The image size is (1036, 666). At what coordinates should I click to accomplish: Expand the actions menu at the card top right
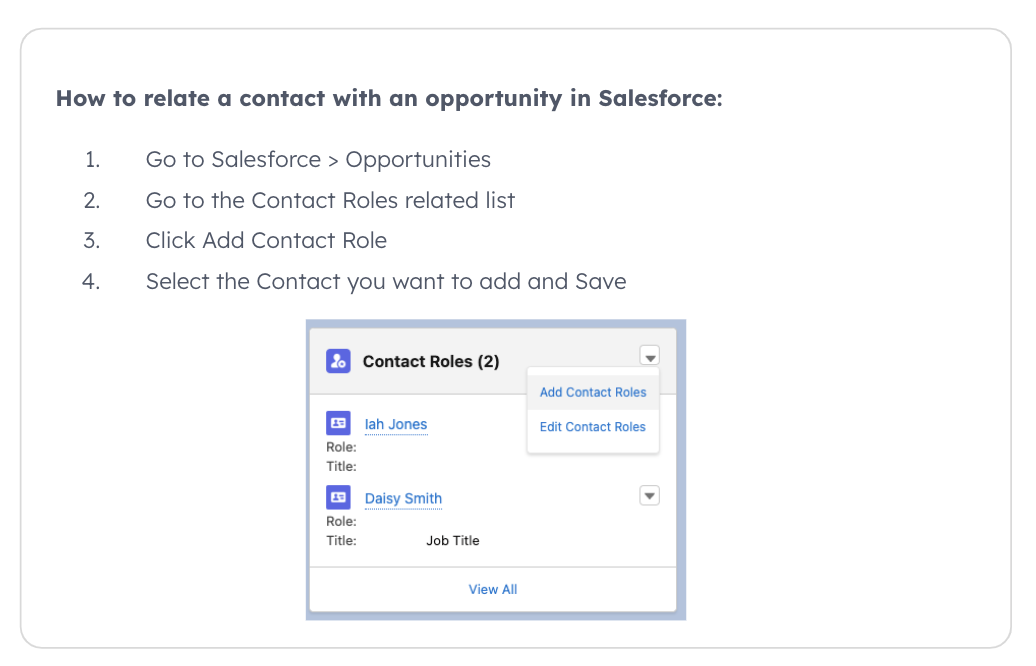tap(650, 355)
